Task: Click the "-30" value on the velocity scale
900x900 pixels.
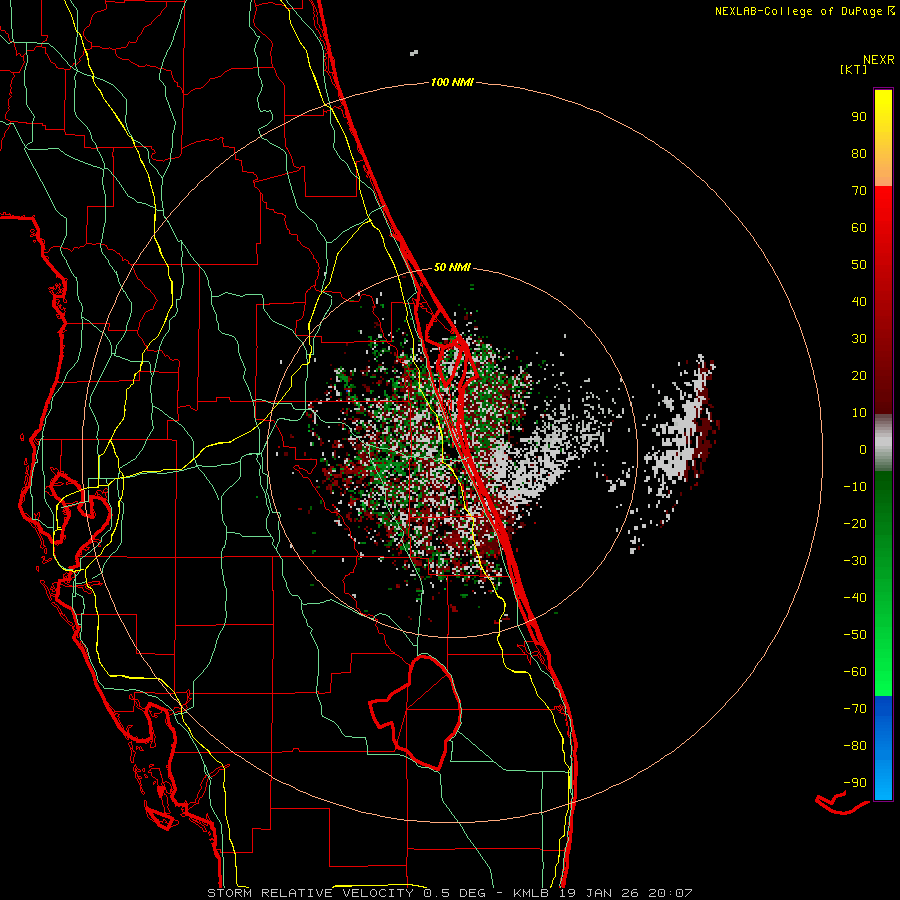Action: click(855, 561)
